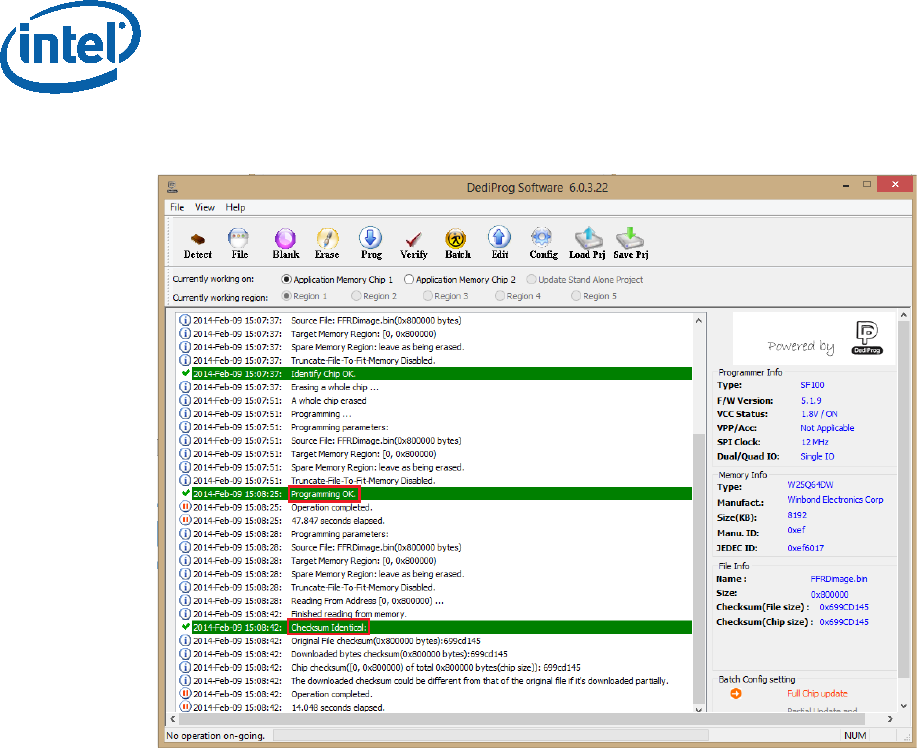Screen dimensions: 917x748
Task: Click the right panel scroll-up arrow
Action: click(x=904, y=315)
